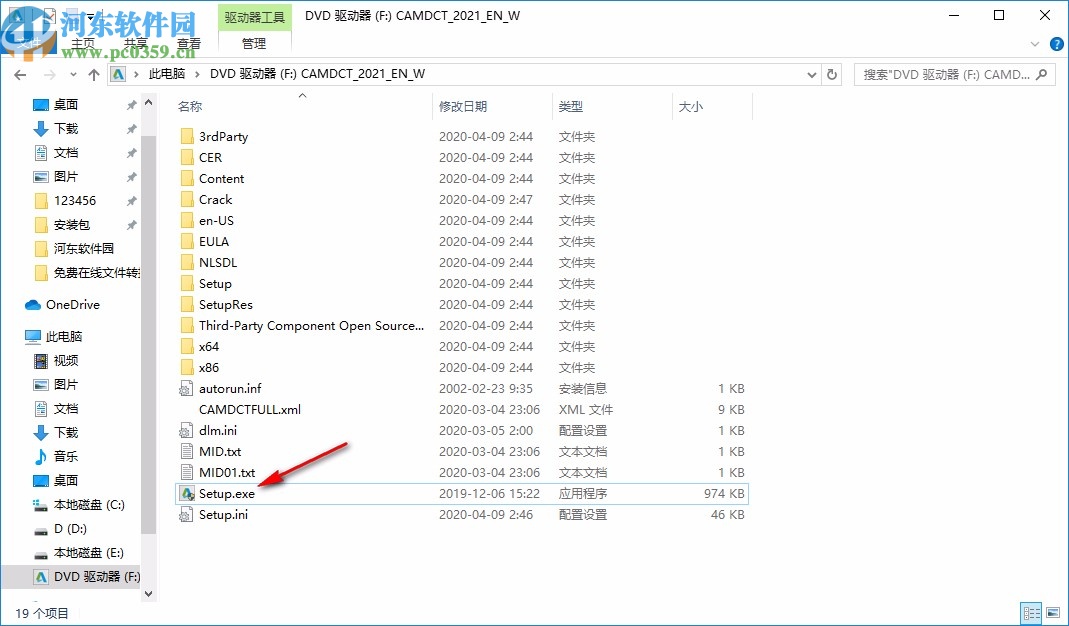
Task: Click inside the search box
Action: coord(935,74)
